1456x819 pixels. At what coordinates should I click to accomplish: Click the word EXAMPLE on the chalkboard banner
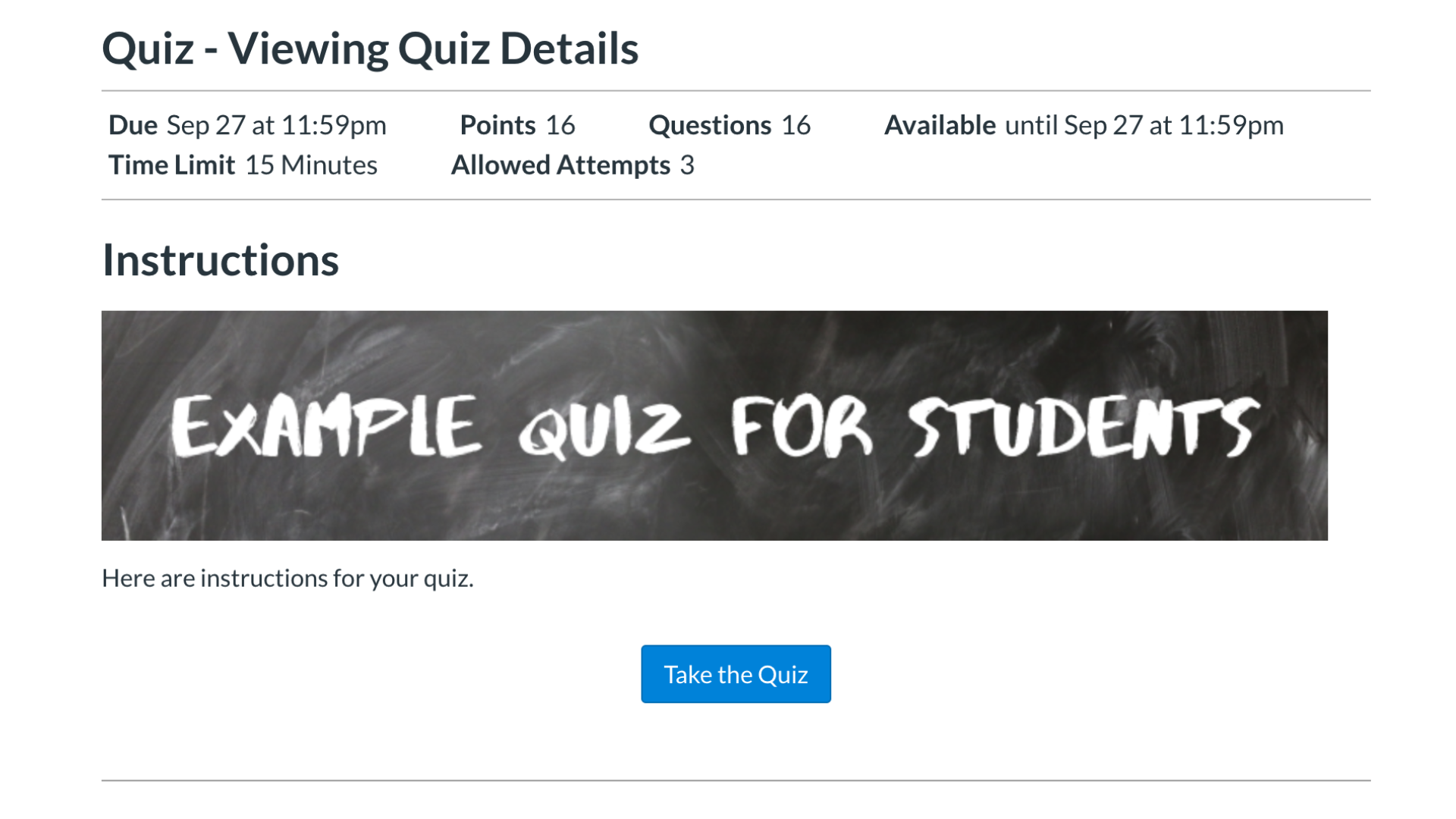point(326,427)
